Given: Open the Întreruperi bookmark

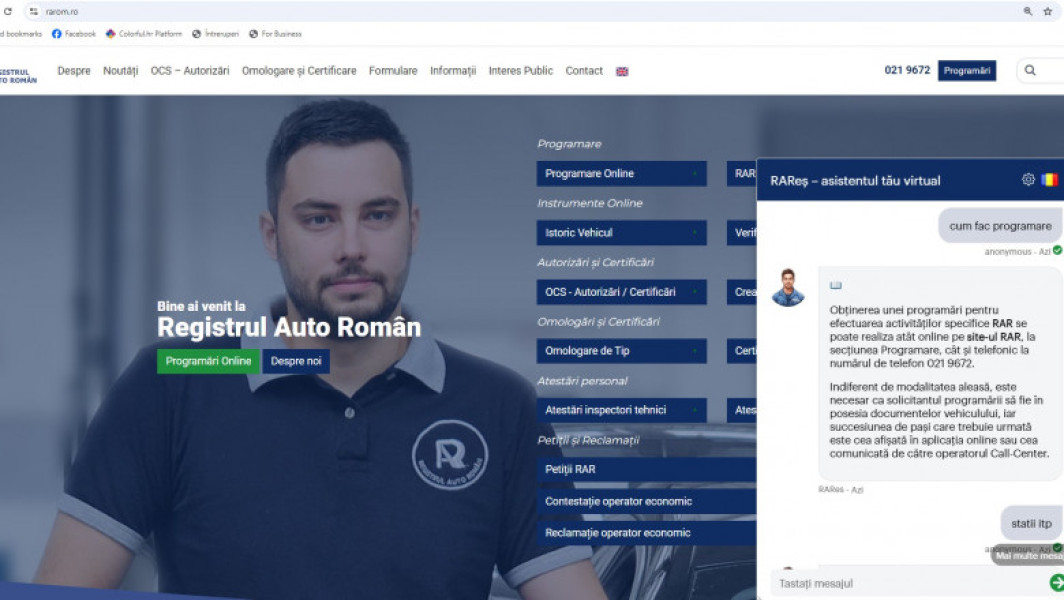Looking at the screenshot, I should [215, 34].
